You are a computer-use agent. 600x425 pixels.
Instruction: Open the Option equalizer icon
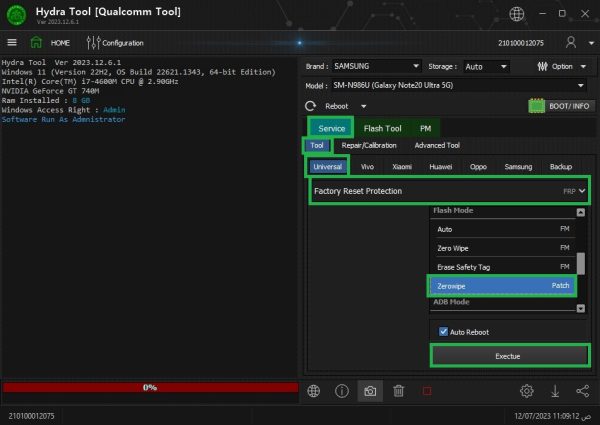pyautogui.click(x=542, y=67)
